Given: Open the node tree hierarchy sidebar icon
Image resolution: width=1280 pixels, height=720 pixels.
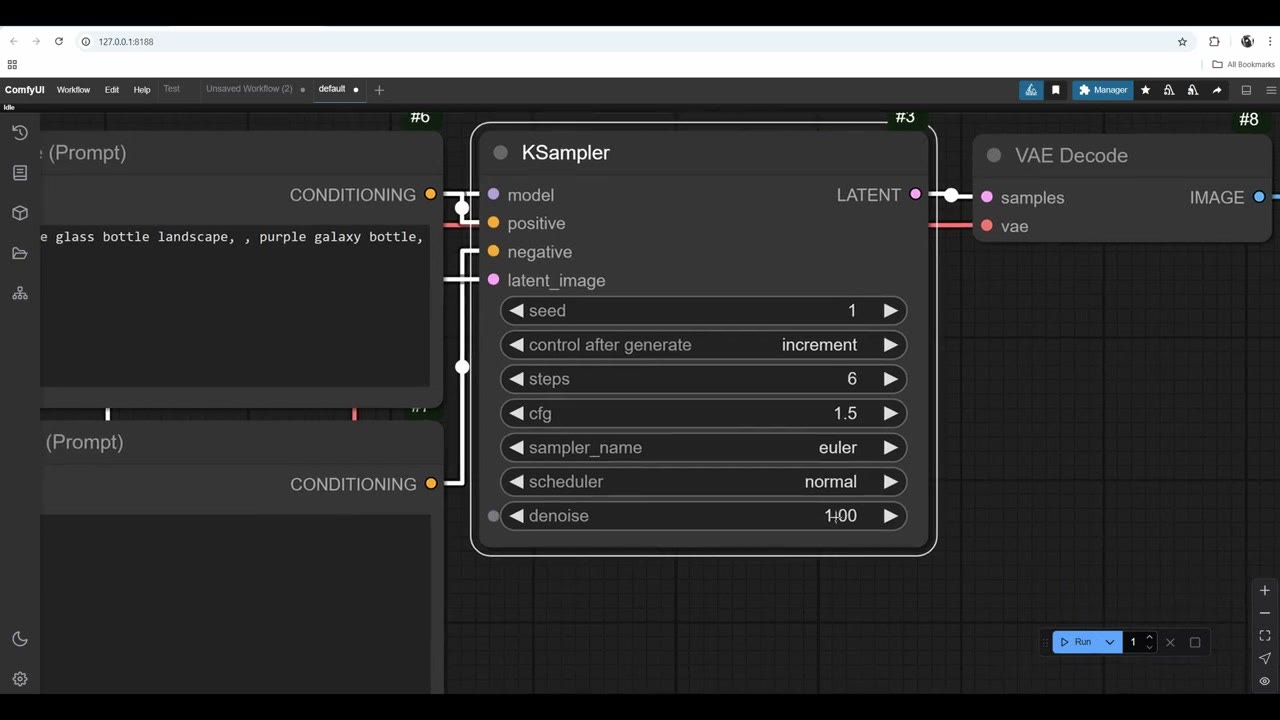Looking at the screenshot, I should click(x=20, y=293).
